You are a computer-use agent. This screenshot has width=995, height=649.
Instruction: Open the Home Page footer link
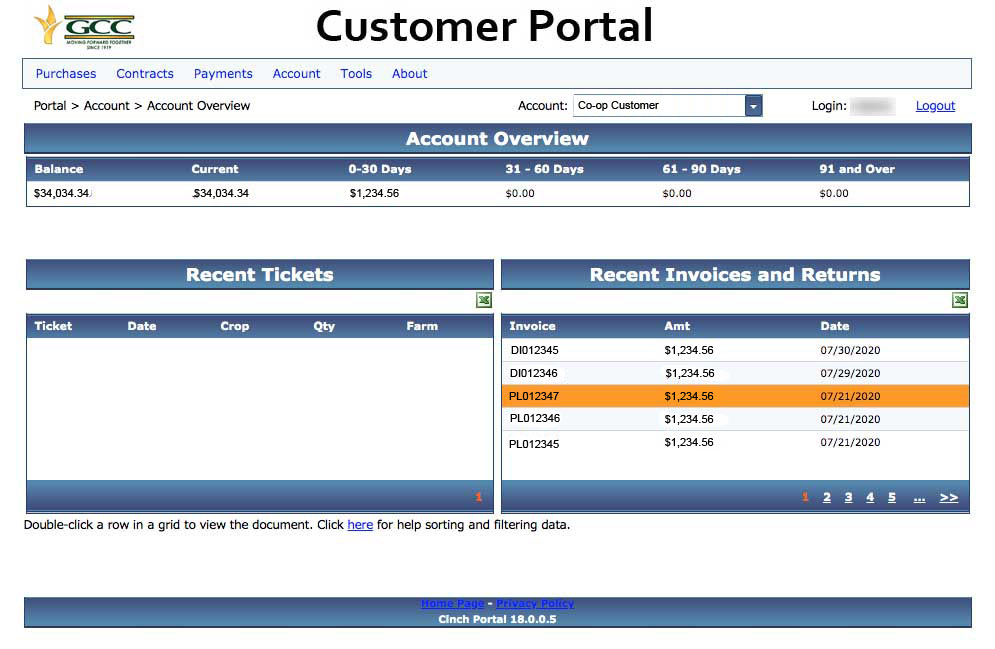pyautogui.click(x=452, y=604)
